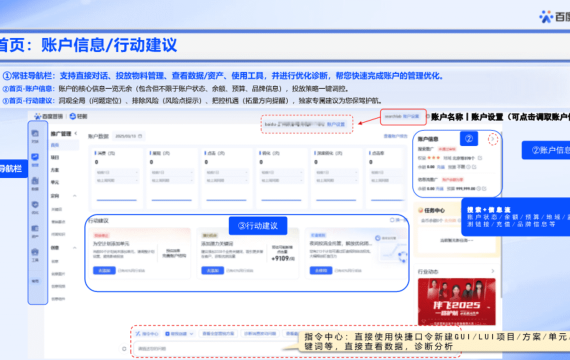Click the 任务中心 panel heading
570x360 pixels.
(x=434, y=210)
